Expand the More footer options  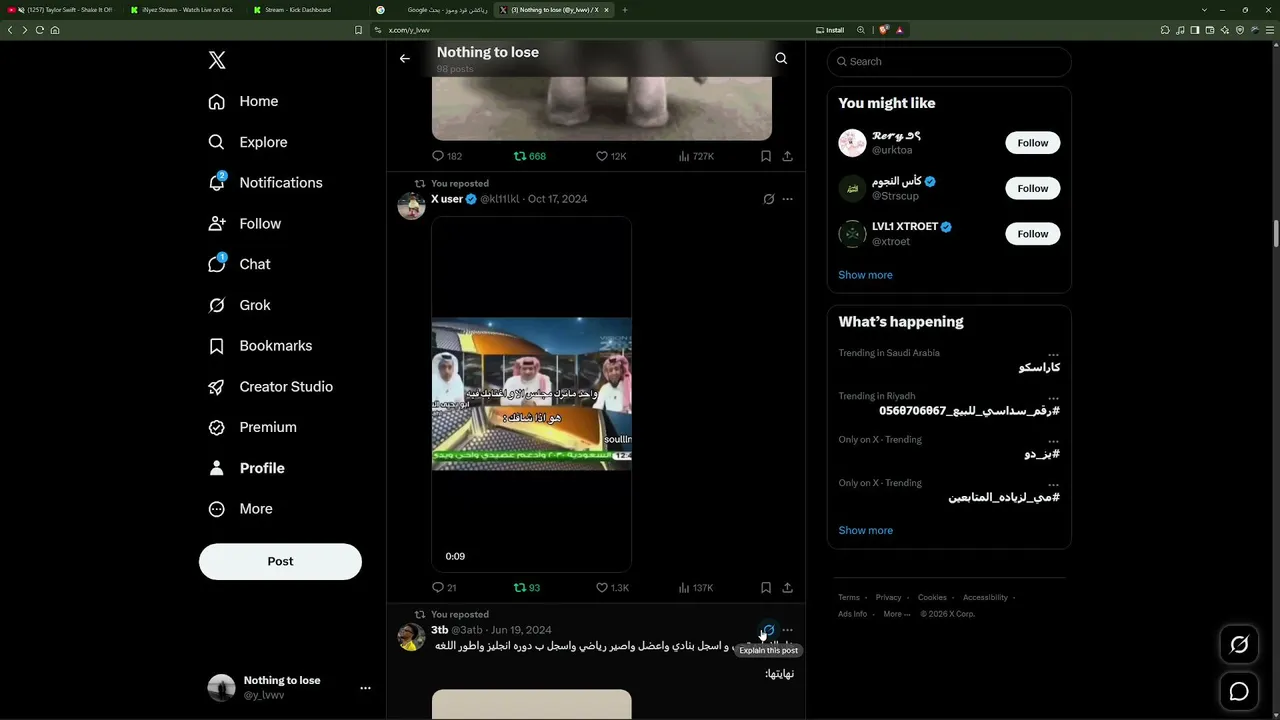(895, 614)
